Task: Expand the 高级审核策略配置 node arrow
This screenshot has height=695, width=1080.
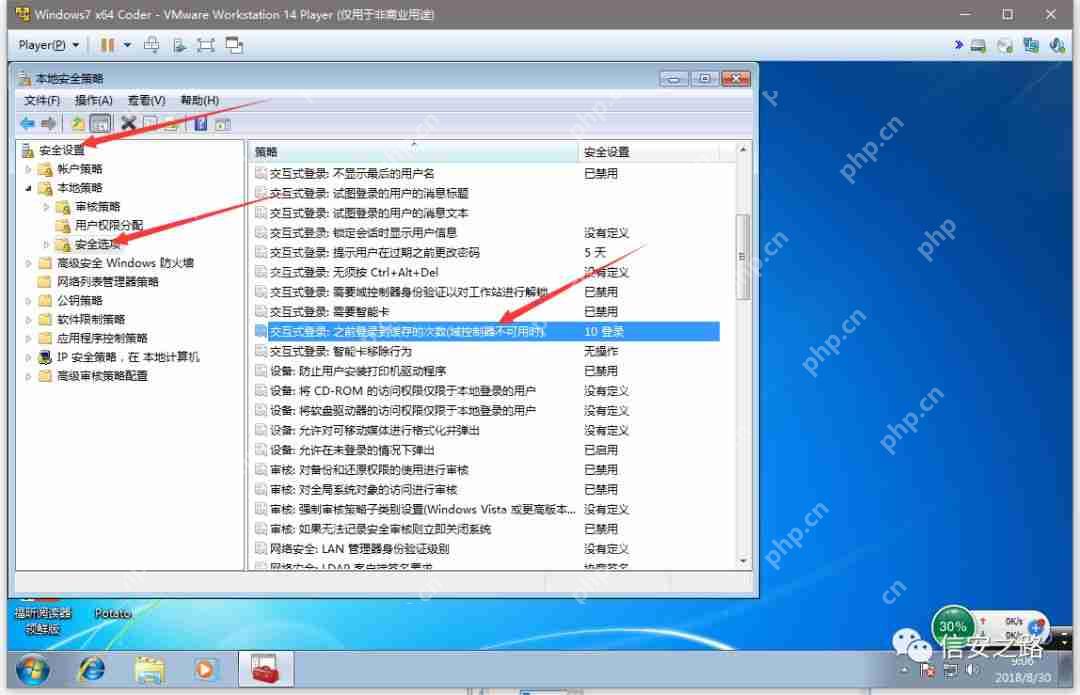Action: [x=28, y=376]
